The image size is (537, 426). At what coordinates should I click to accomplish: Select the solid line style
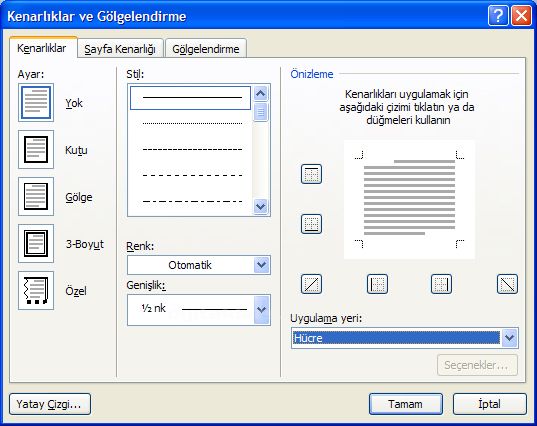pos(190,98)
